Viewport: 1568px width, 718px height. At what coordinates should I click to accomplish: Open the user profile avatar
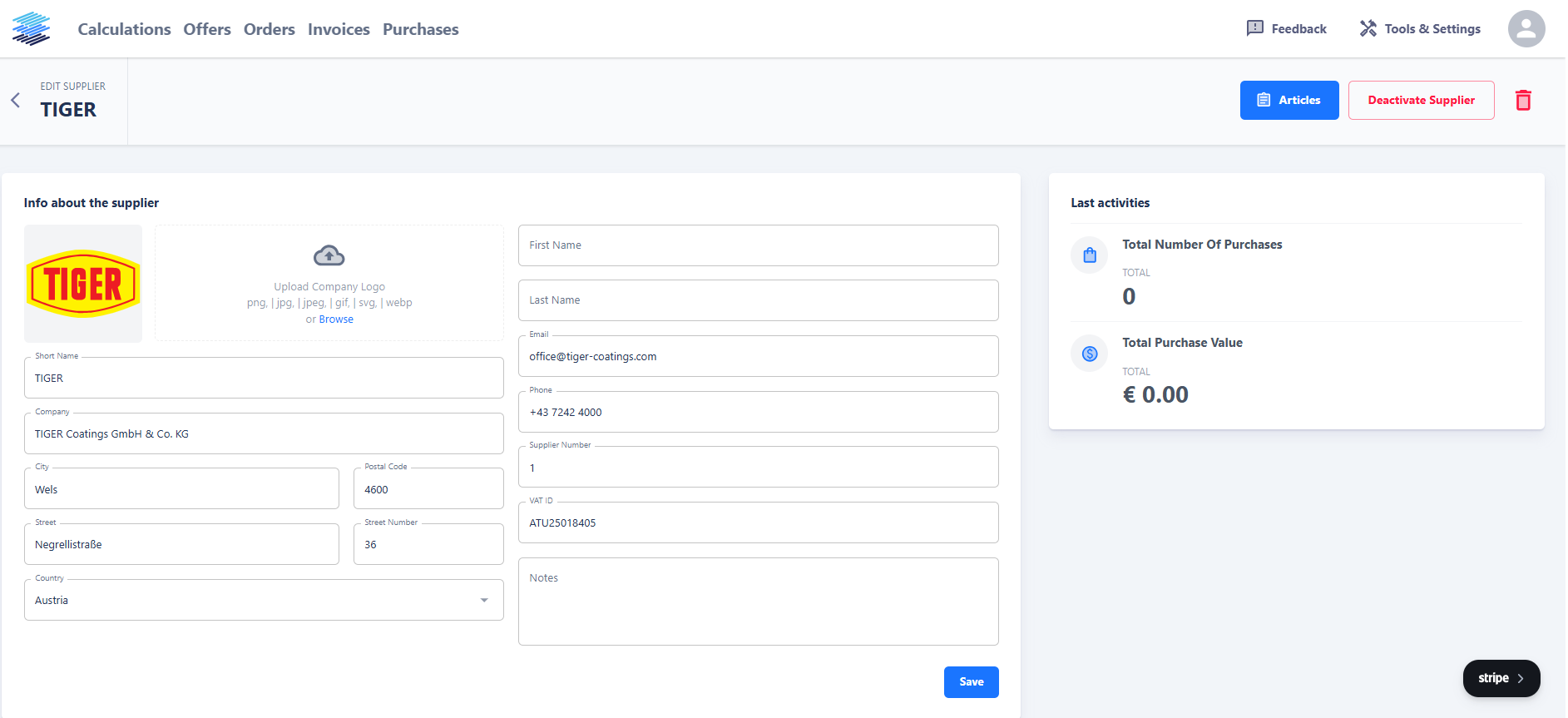[x=1526, y=29]
